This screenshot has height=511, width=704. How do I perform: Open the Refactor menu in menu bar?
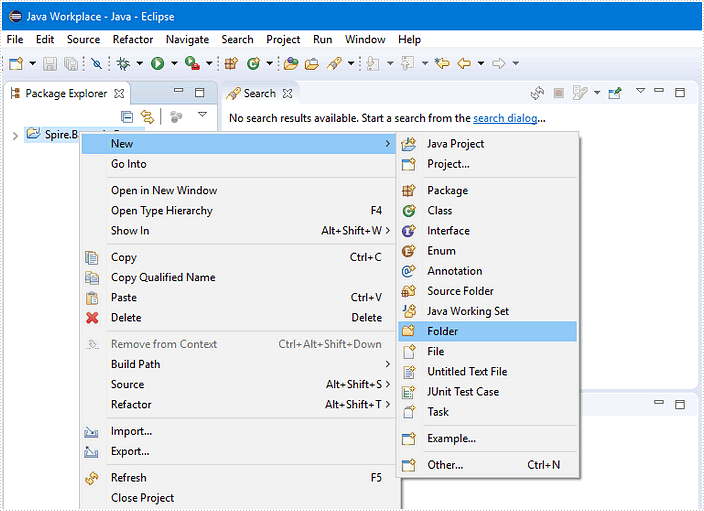[x=132, y=40]
